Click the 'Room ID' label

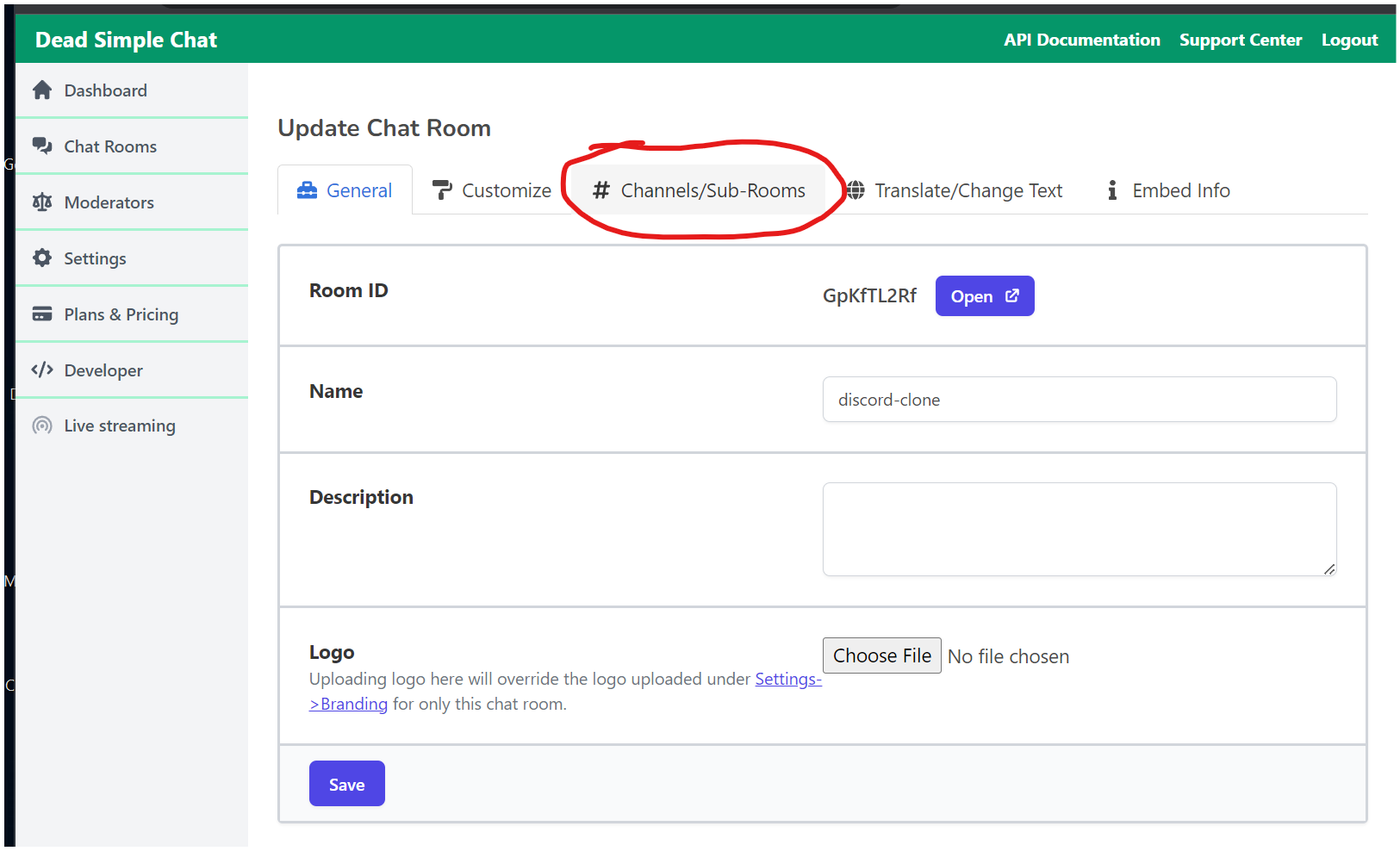coord(348,290)
